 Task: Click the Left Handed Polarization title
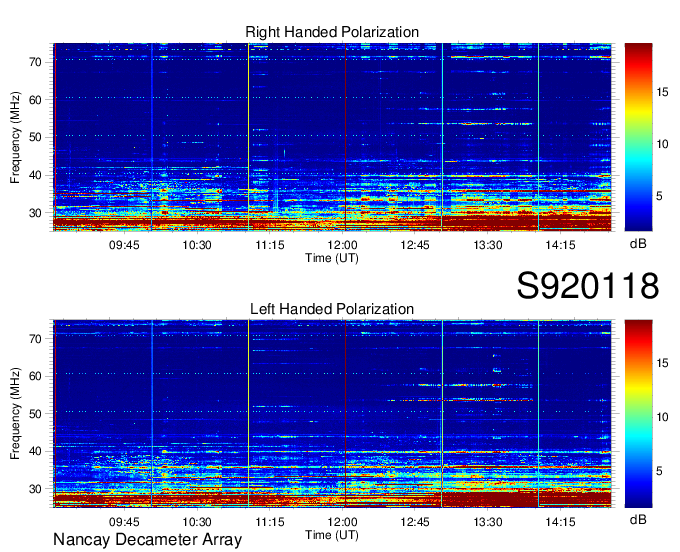coord(332,309)
